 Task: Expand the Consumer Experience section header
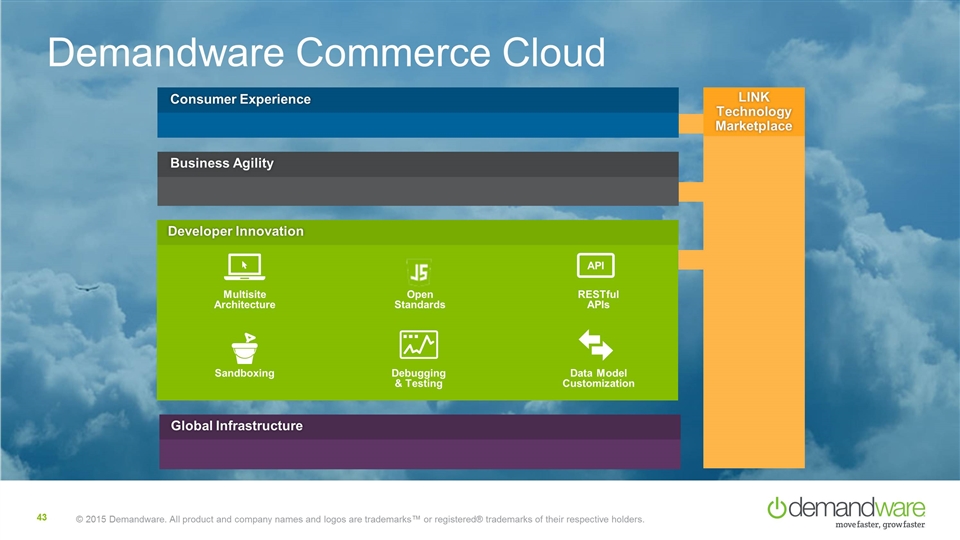tap(240, 99)
